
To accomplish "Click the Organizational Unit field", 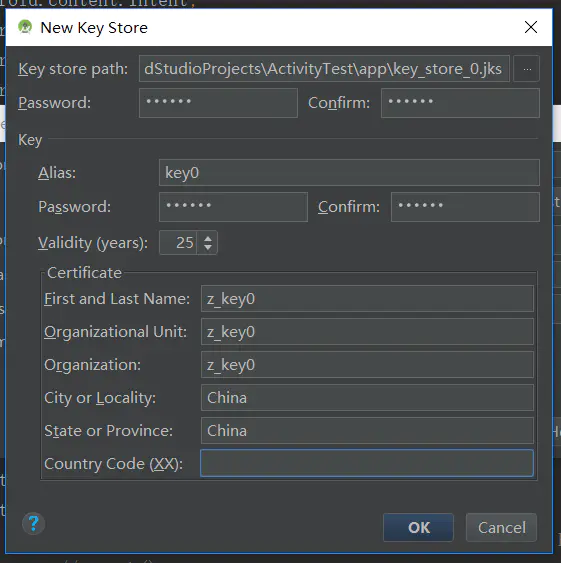I will coord(367,332).
